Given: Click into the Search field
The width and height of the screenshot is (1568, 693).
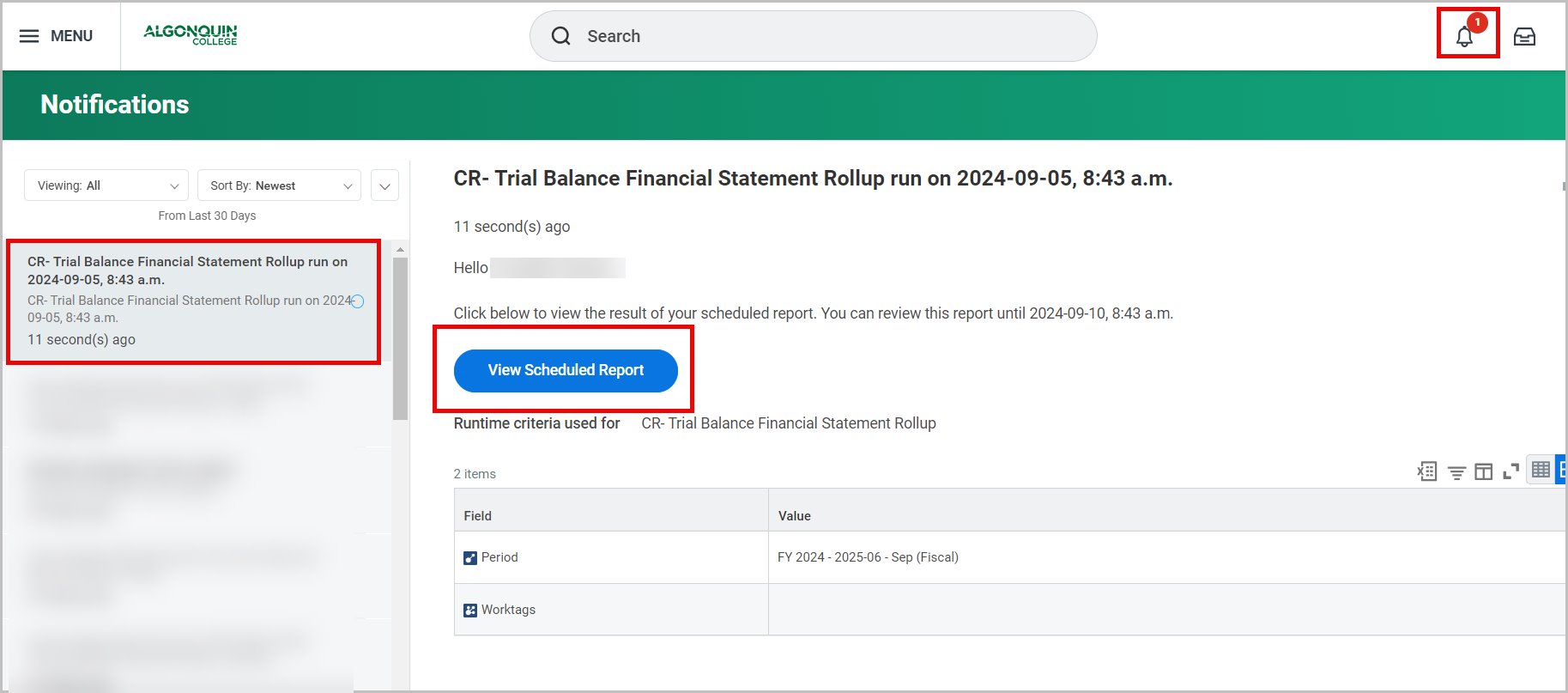Looking at the screenshot, I should click(x=824, y=36).
